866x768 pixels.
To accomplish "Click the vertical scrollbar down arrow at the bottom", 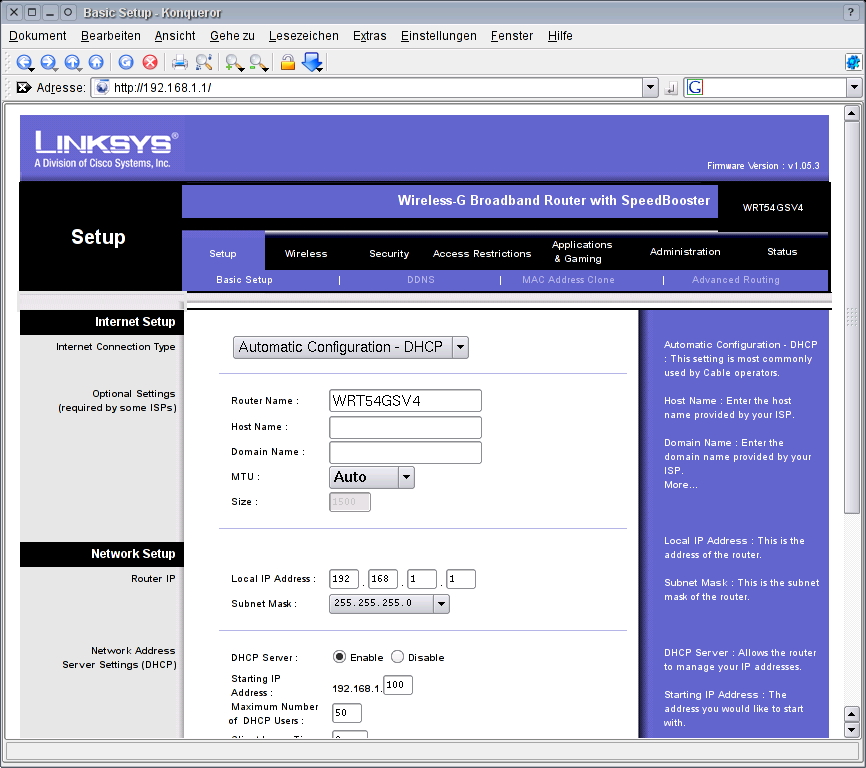I will [852, 730].
